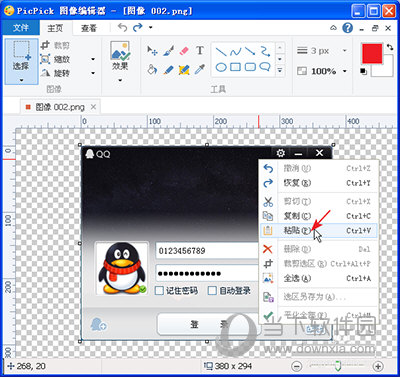Choose the straight Line shape
The width and height of the screenshot is (400, 378).
click(x=221, y=52)
